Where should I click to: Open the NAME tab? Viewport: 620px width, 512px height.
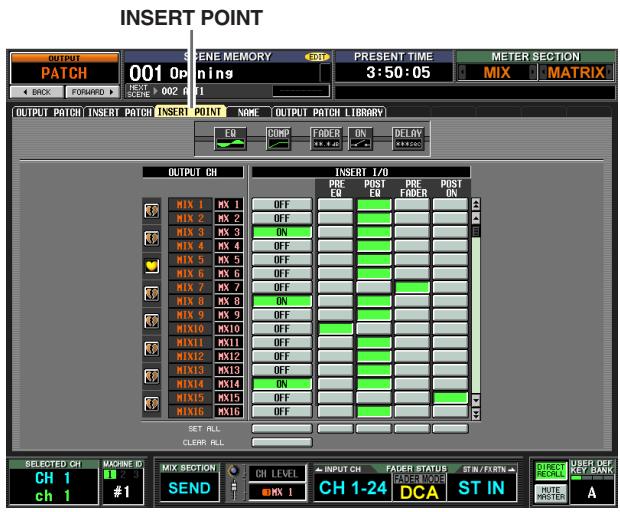(249, 112)
